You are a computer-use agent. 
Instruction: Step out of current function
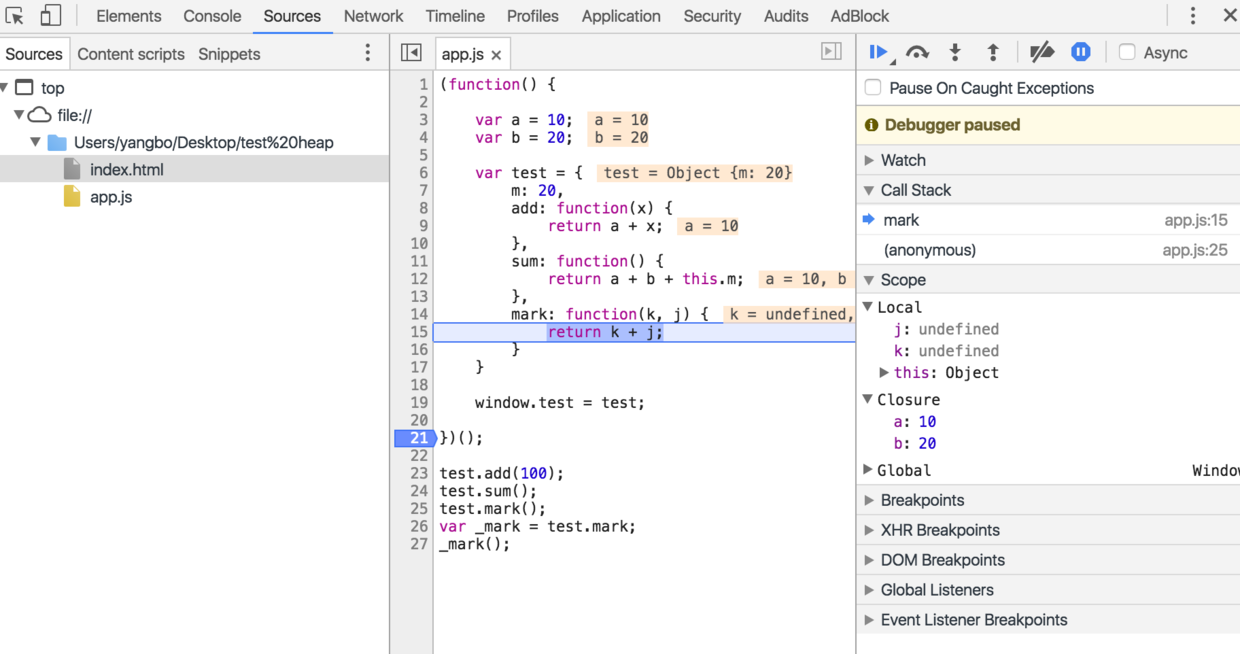pos(993,52)
